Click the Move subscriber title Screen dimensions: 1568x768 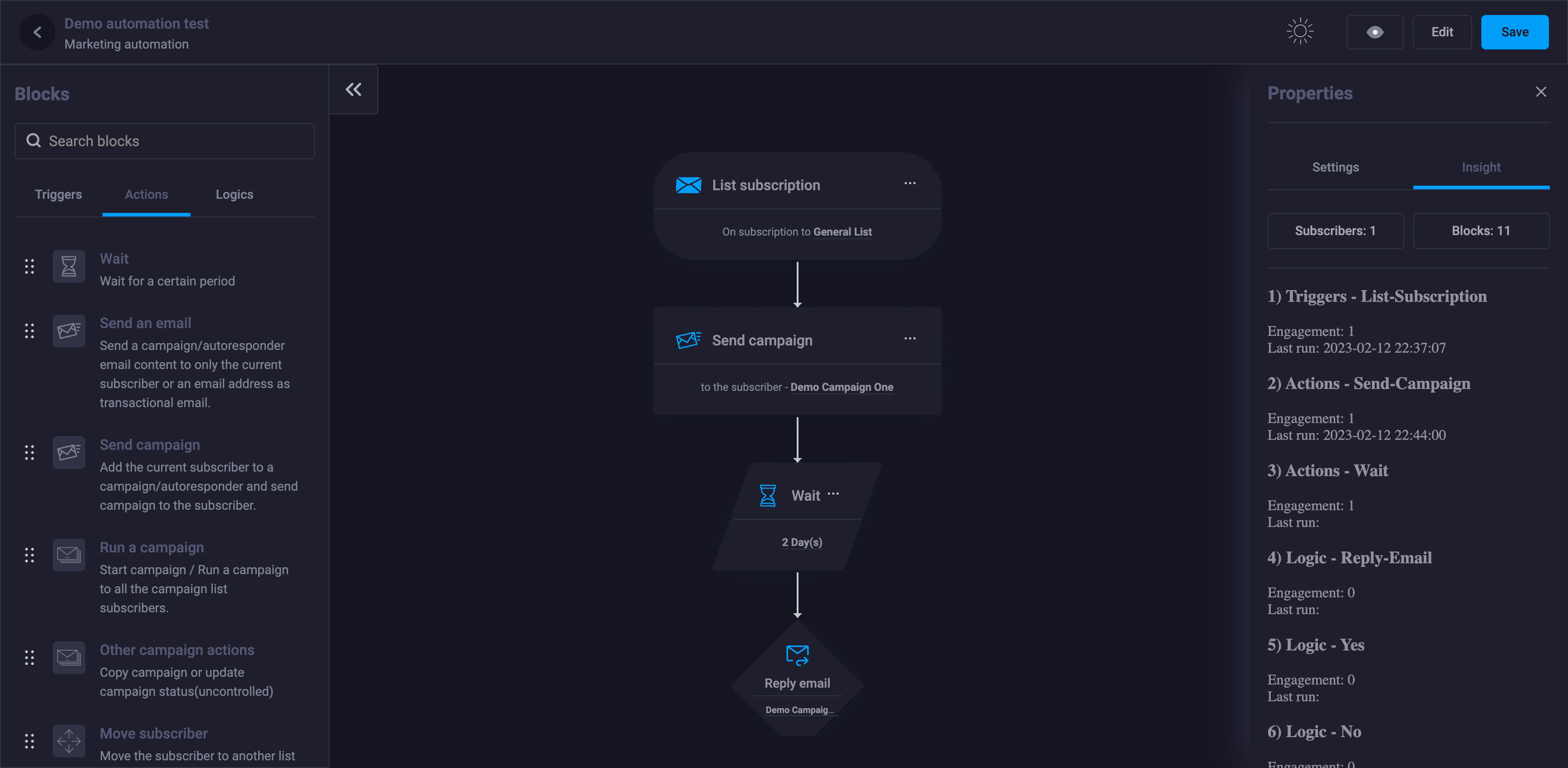pos(153,734)
